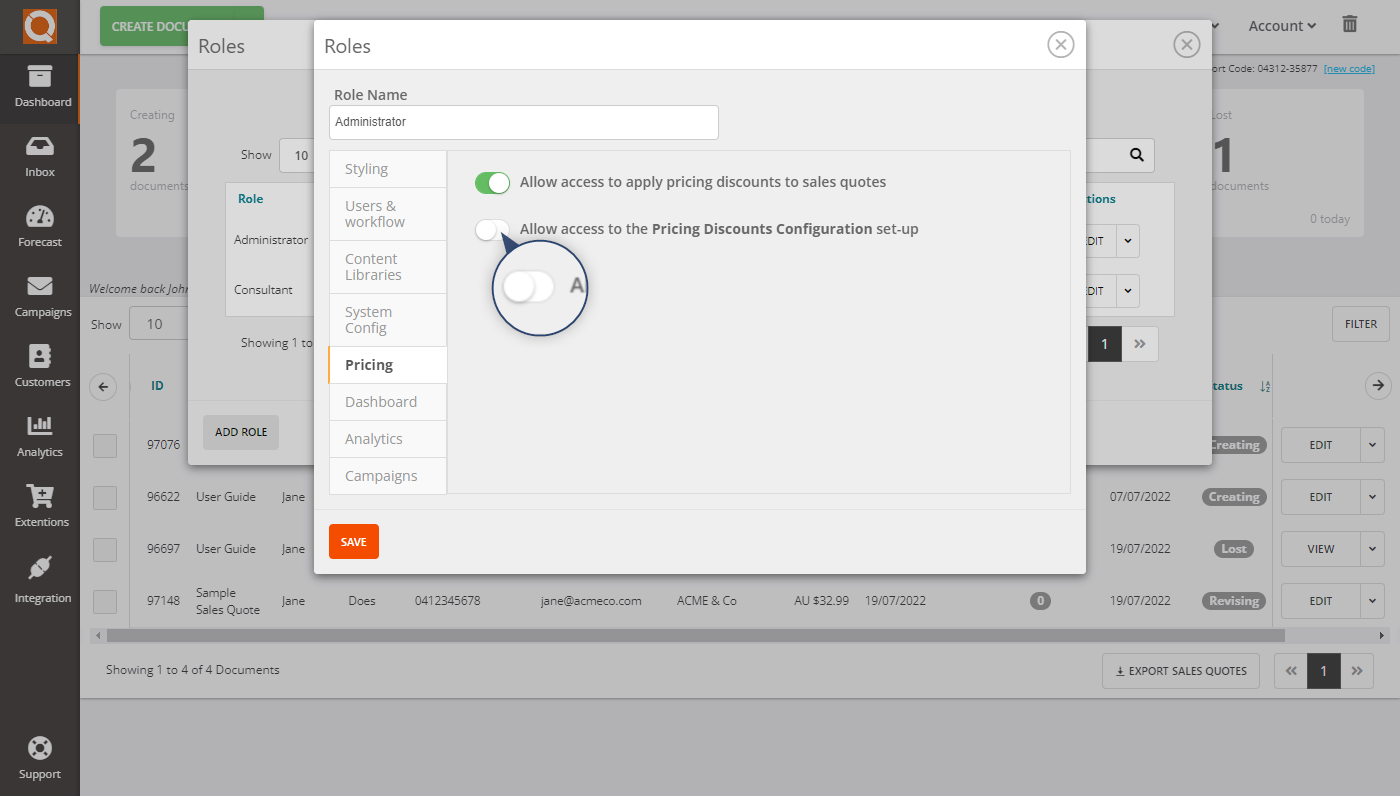Select the Analytics sidebar icon

pyautogui.click(x=40, y=435)
